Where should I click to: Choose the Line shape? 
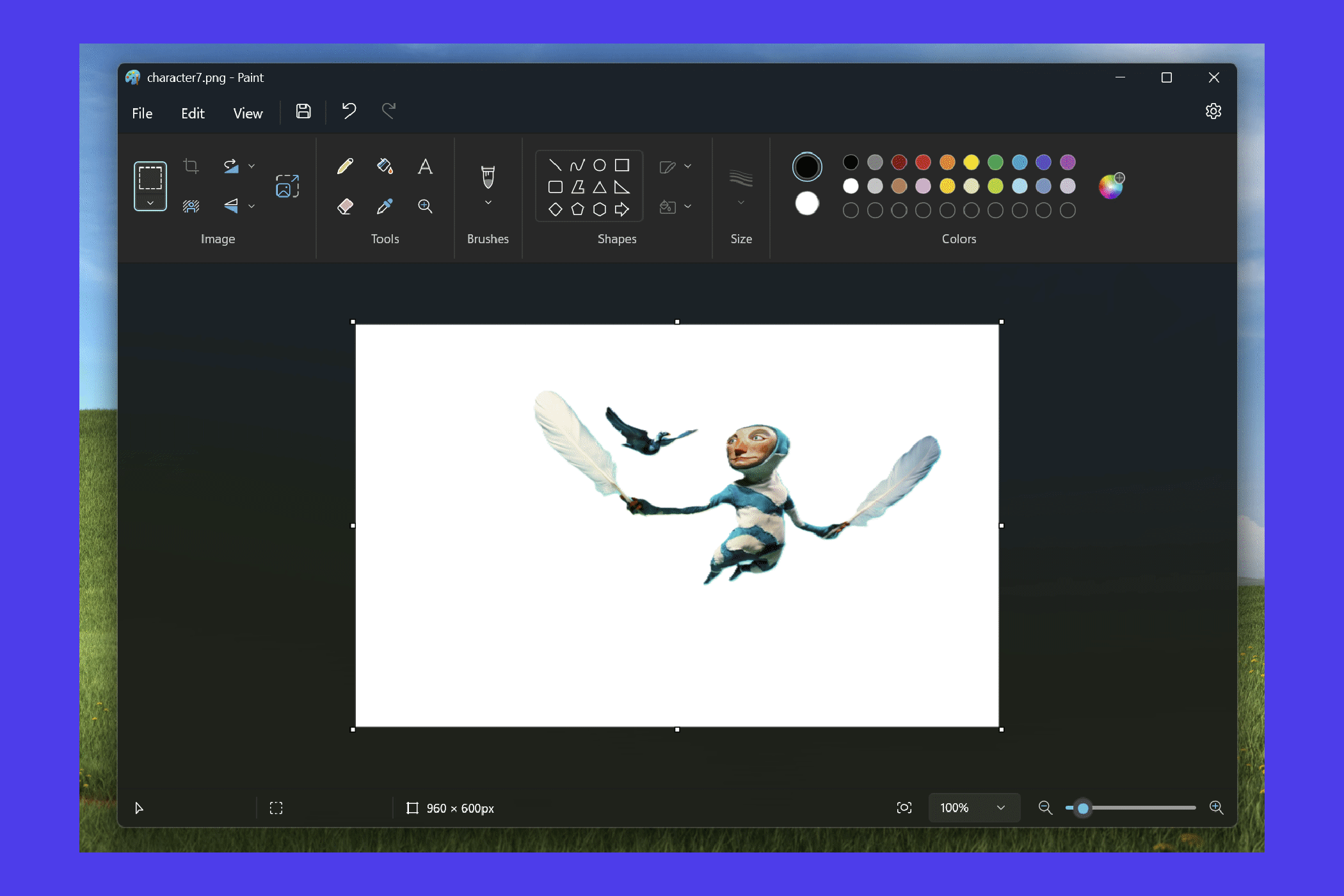tap(556, 165)
